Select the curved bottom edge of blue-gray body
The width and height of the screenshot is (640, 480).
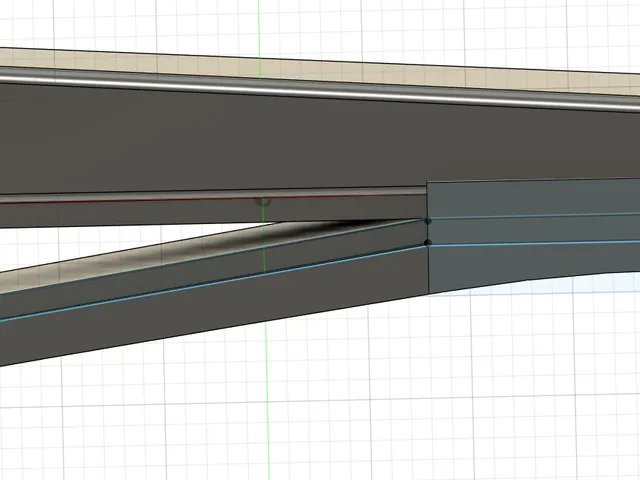click(x=535, y=281)
